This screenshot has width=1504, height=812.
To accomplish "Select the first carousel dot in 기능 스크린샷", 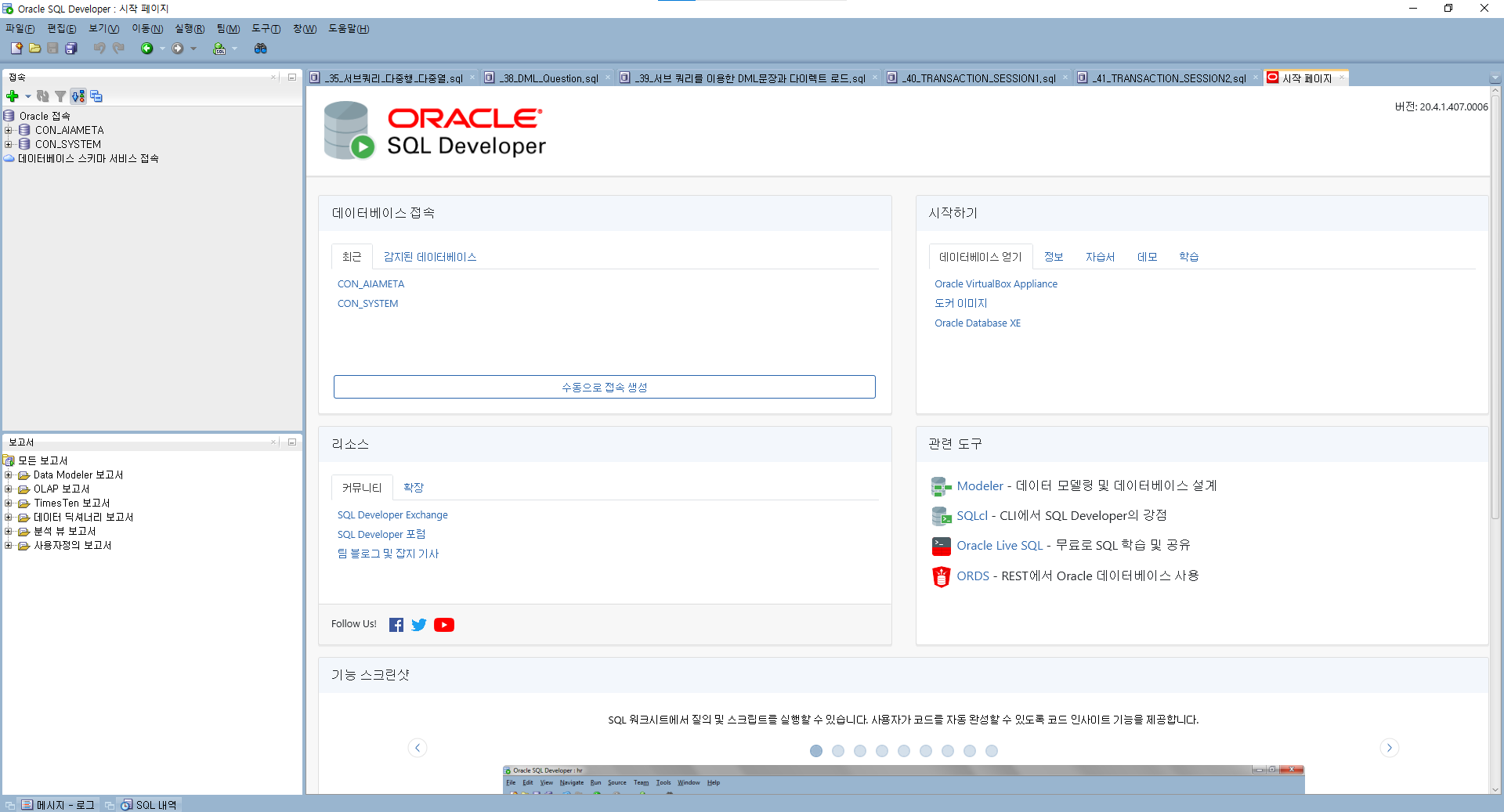I will [816, 751].
